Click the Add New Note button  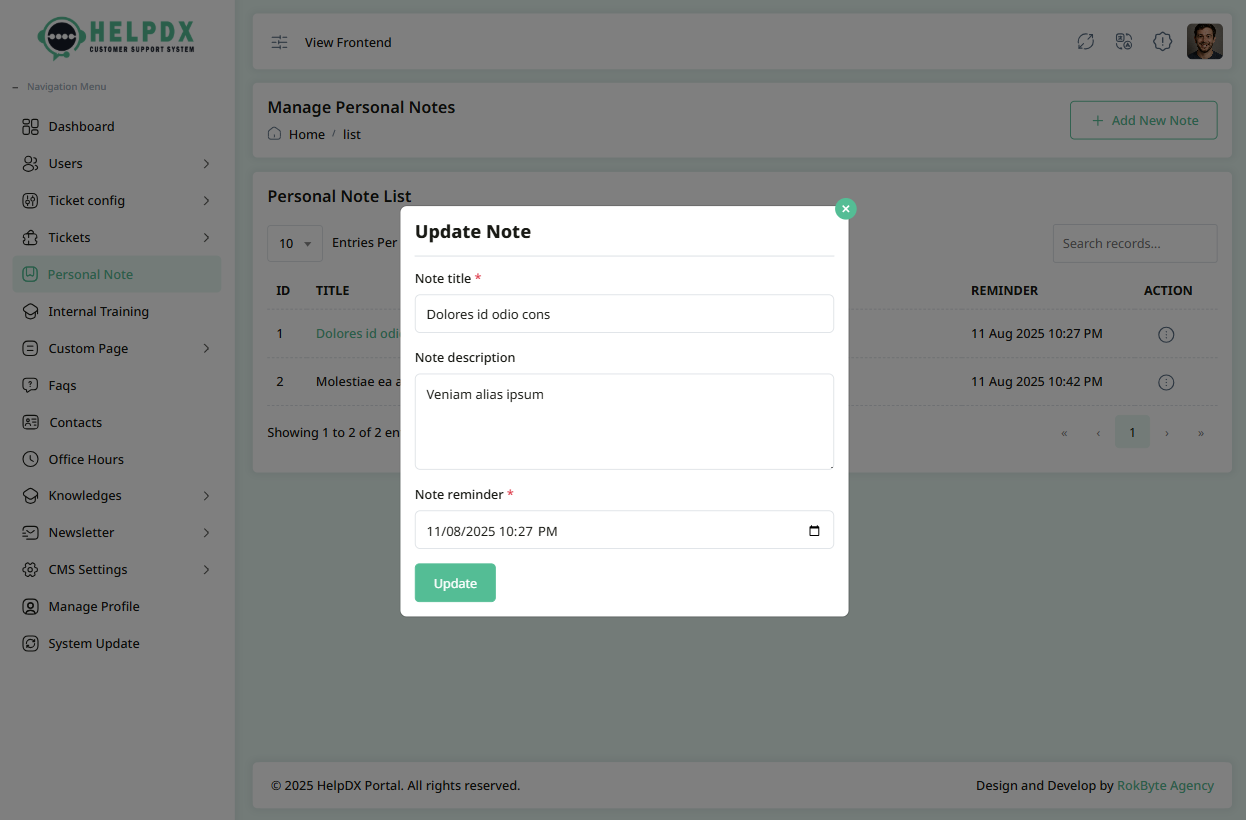click(x=1143, y=120)
